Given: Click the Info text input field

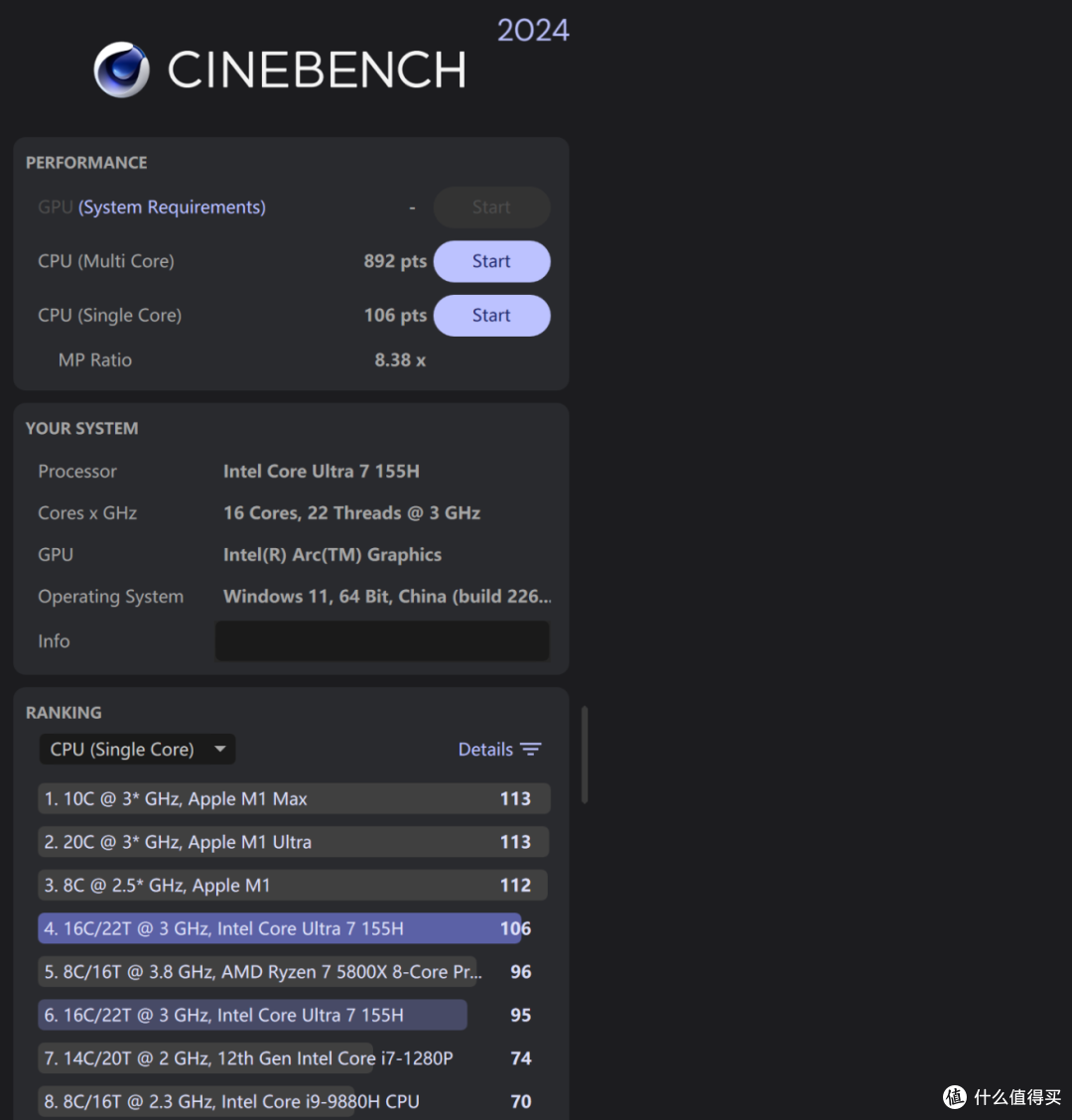Looking at the screenshot, I should [x=382, y=641].
